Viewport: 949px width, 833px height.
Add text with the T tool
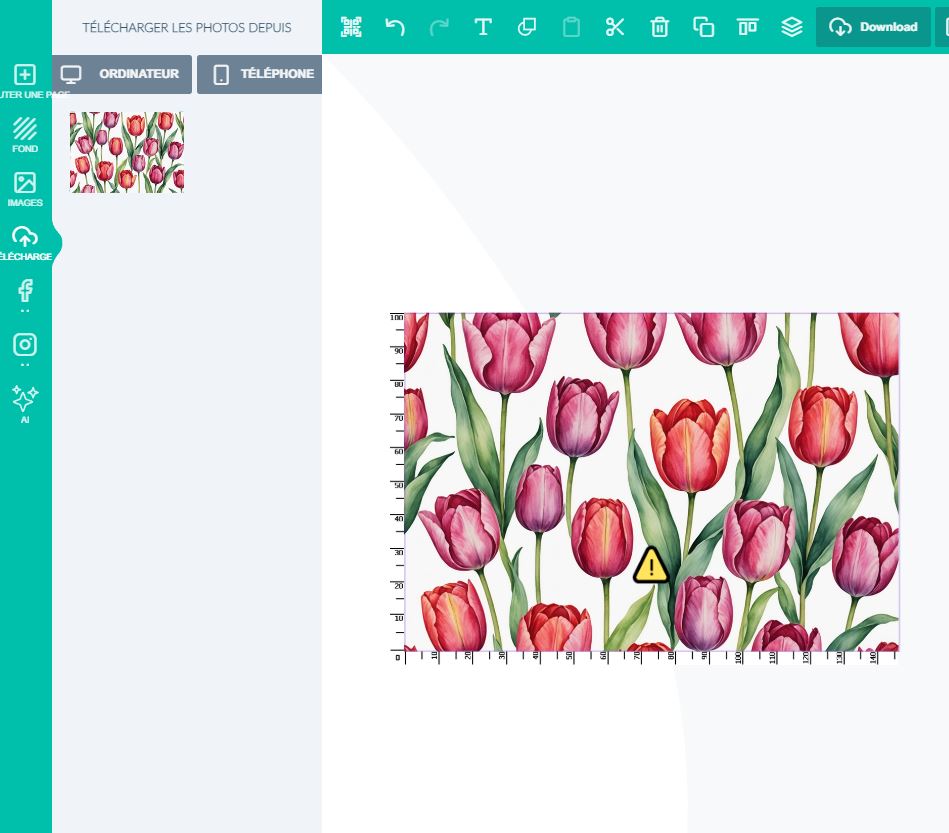point(483,27)
